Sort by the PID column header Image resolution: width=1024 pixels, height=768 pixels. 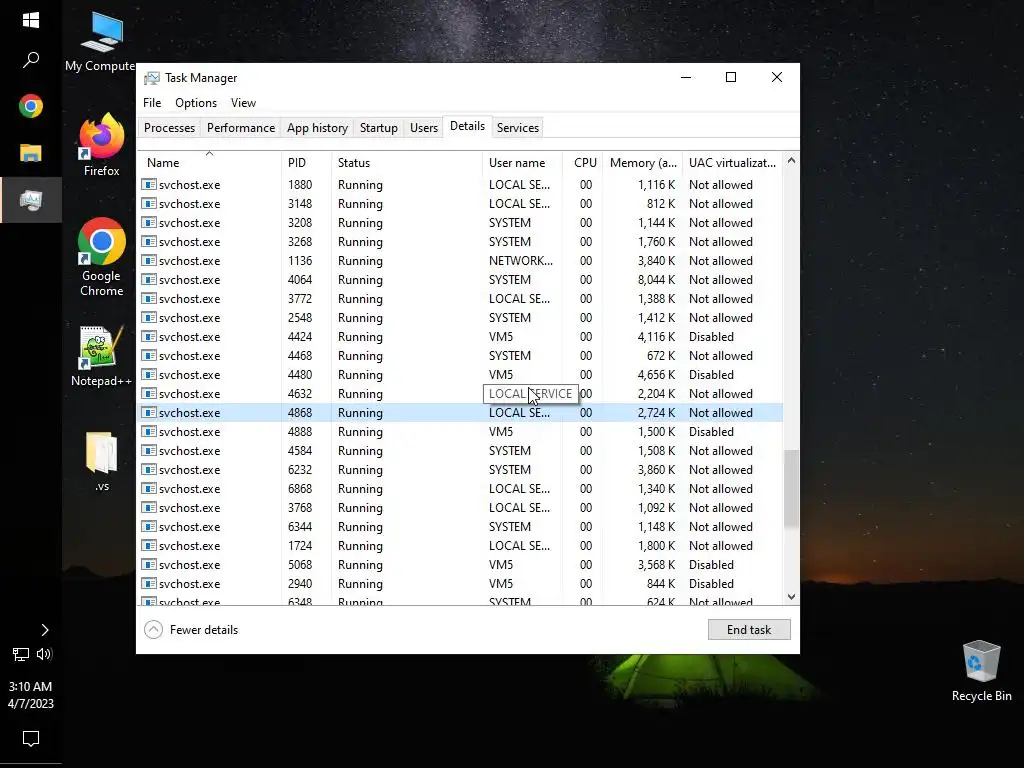pos(306,163)
